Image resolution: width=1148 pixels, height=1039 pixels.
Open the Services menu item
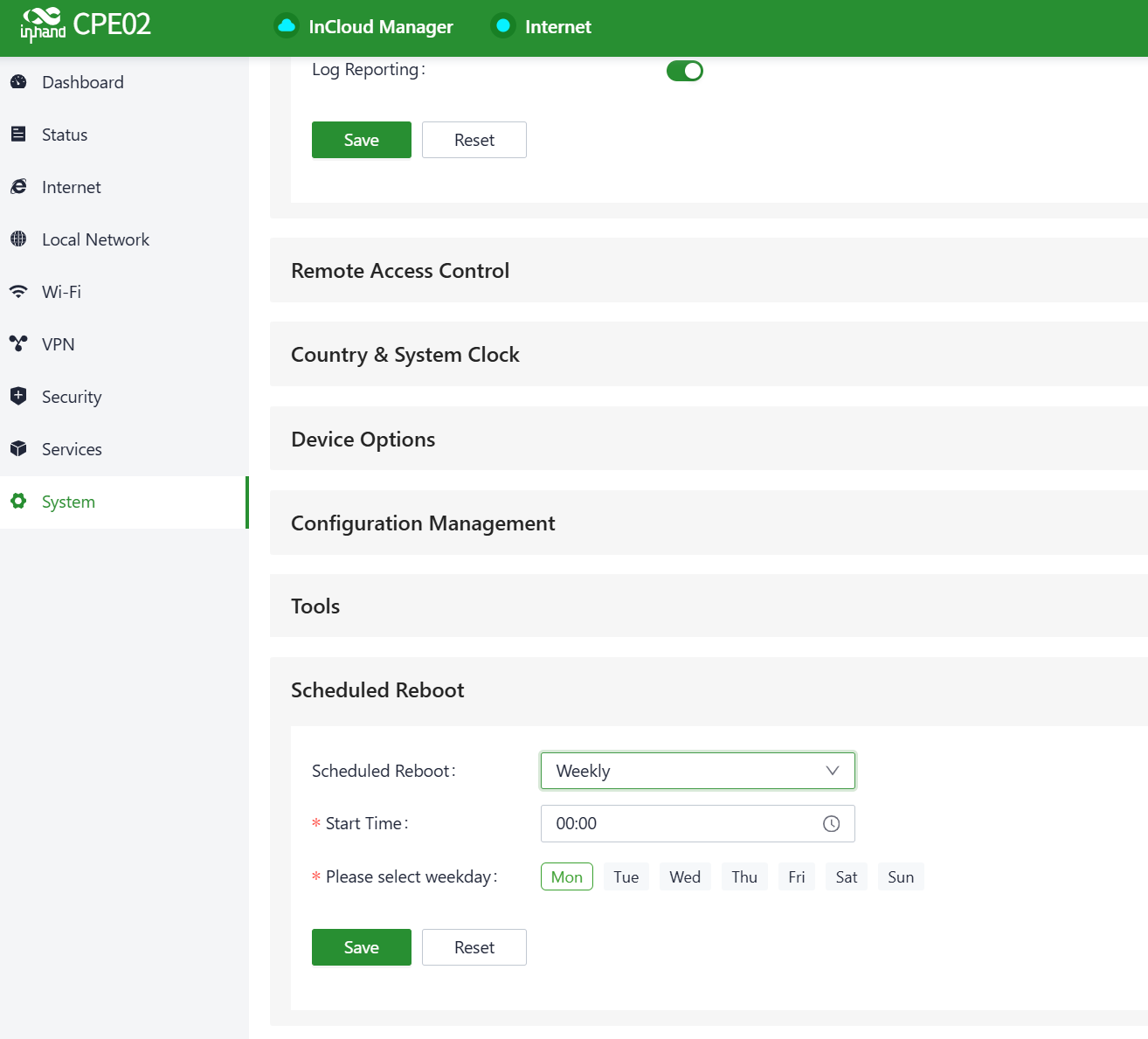click(72, 449)
